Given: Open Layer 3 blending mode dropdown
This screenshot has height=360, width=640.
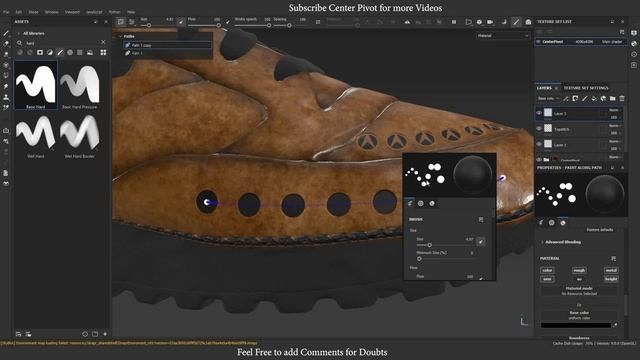Looking at the screenshot, I should [x=614, y=110].
